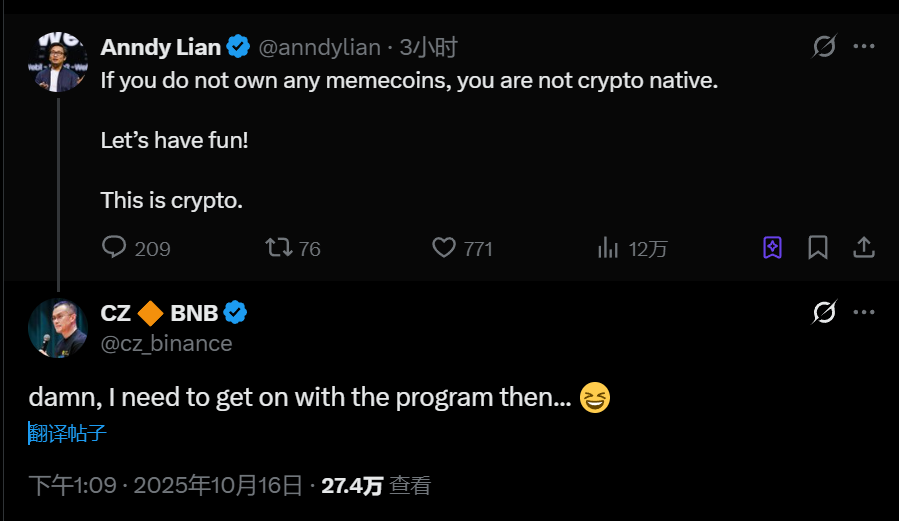Click Grok icon on CZ's reply
899x521 pixels.
tap(825, 313)
